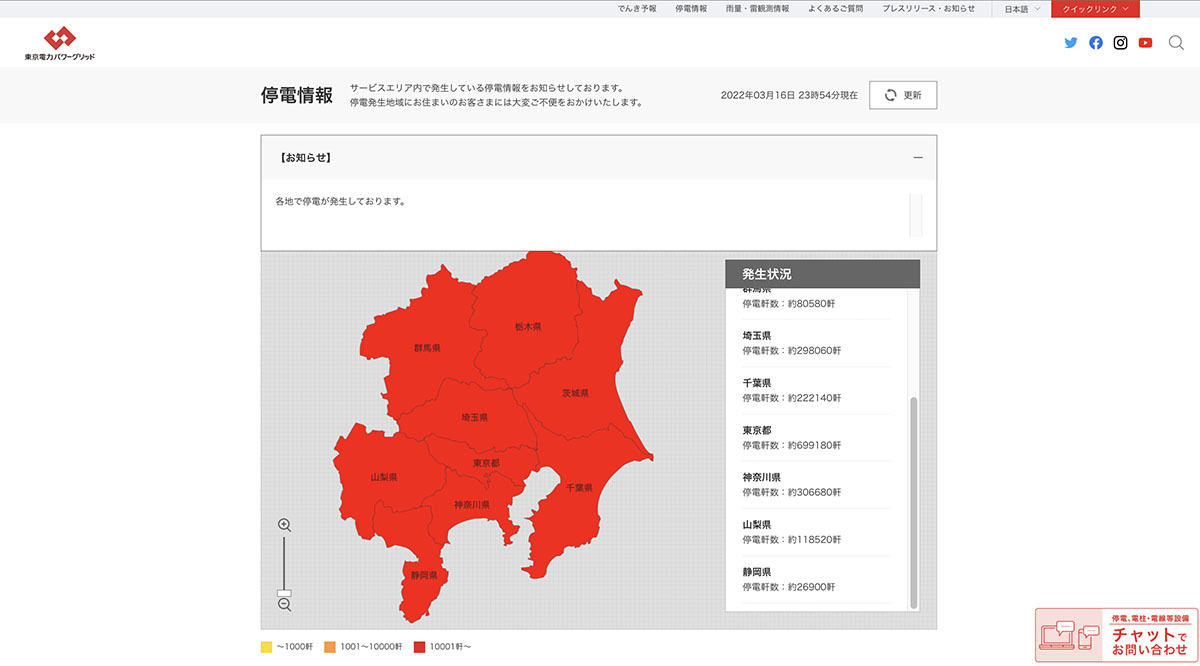
Task: Select 山梨県 region on the map
Action: [384, 478]
